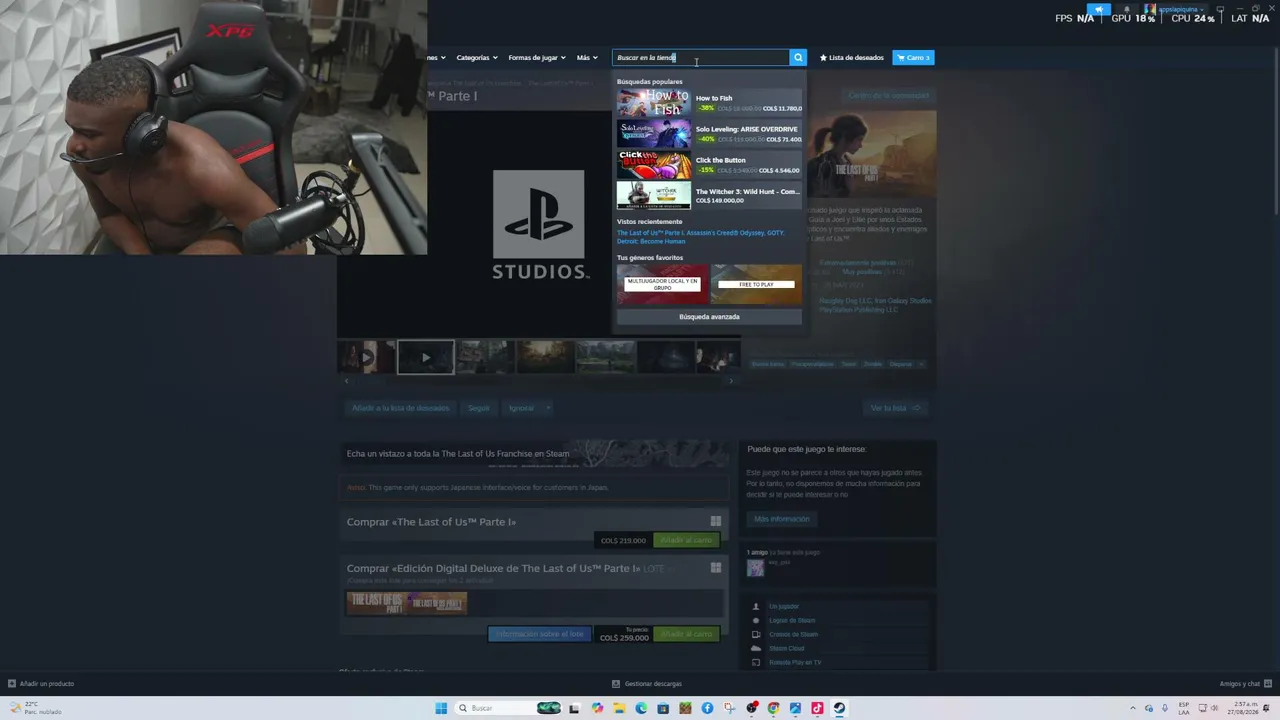Click the media strip right arrow
This screenshot has height=720, width=1280.
click(x=731, y=381)
